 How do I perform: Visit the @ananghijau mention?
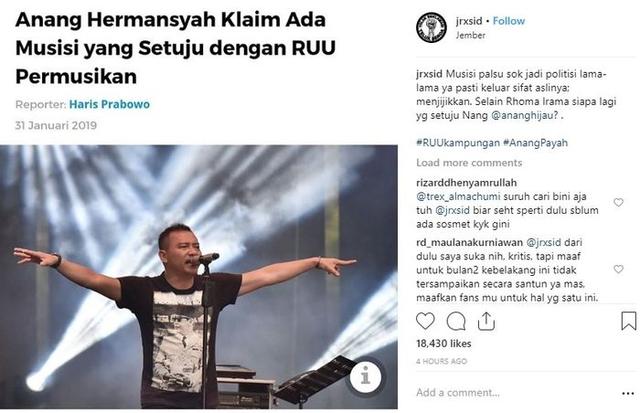pyautogui.click(x=524, y=115)
